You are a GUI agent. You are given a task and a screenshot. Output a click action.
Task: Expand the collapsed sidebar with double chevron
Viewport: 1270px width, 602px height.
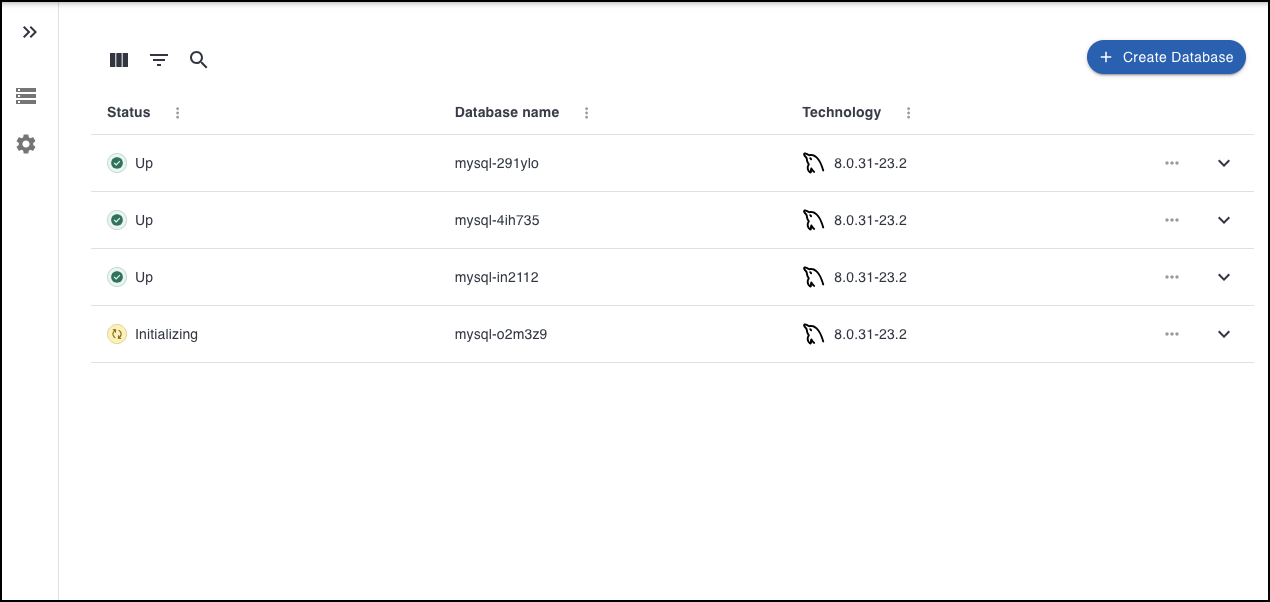(x=30, y=32)
